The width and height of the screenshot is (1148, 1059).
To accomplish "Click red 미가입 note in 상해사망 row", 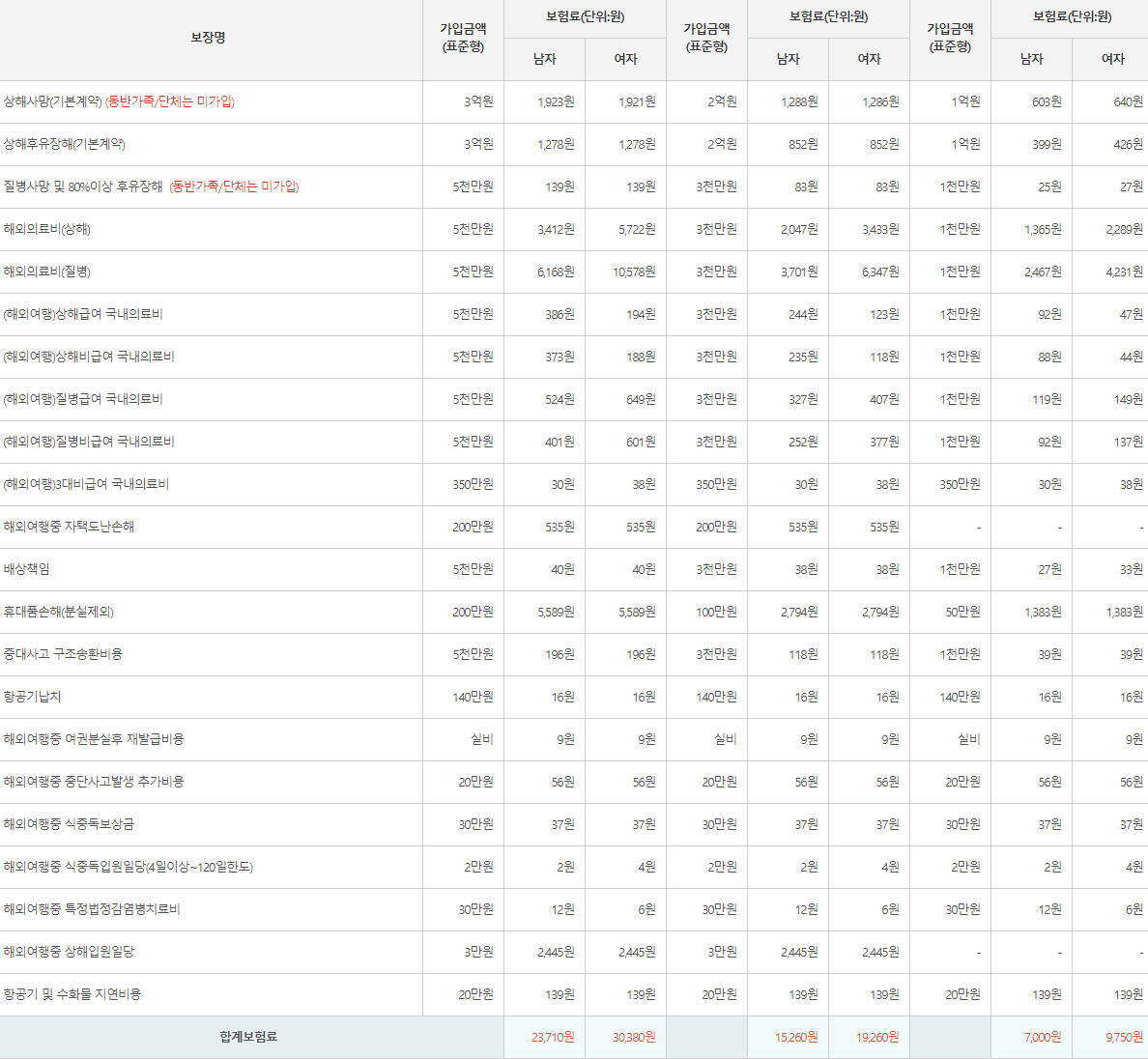I will pyautogui.click(x=170, y=101).
